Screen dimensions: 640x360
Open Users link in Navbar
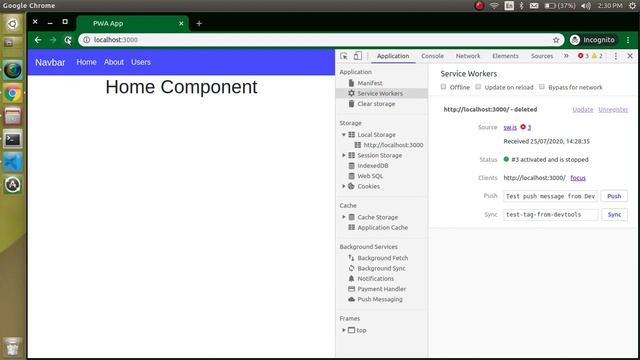(x=141, y=62)
